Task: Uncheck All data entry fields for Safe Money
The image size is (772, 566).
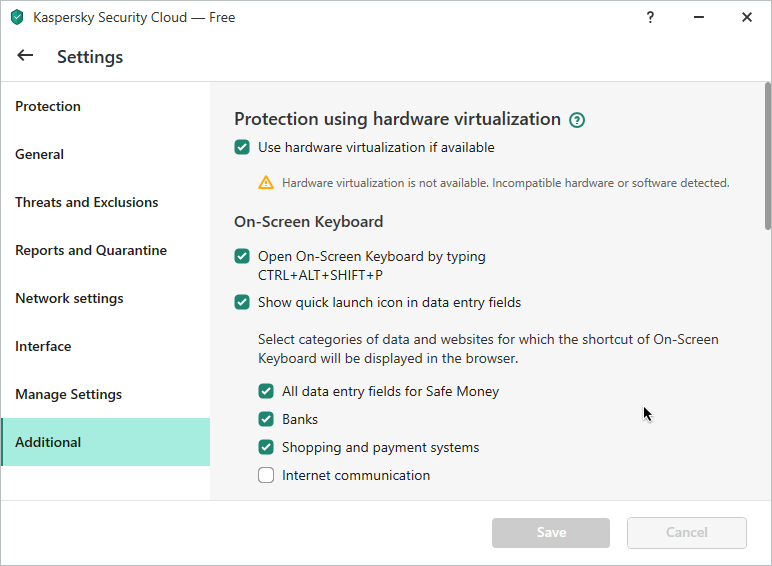Action: (x=266, y=391)
